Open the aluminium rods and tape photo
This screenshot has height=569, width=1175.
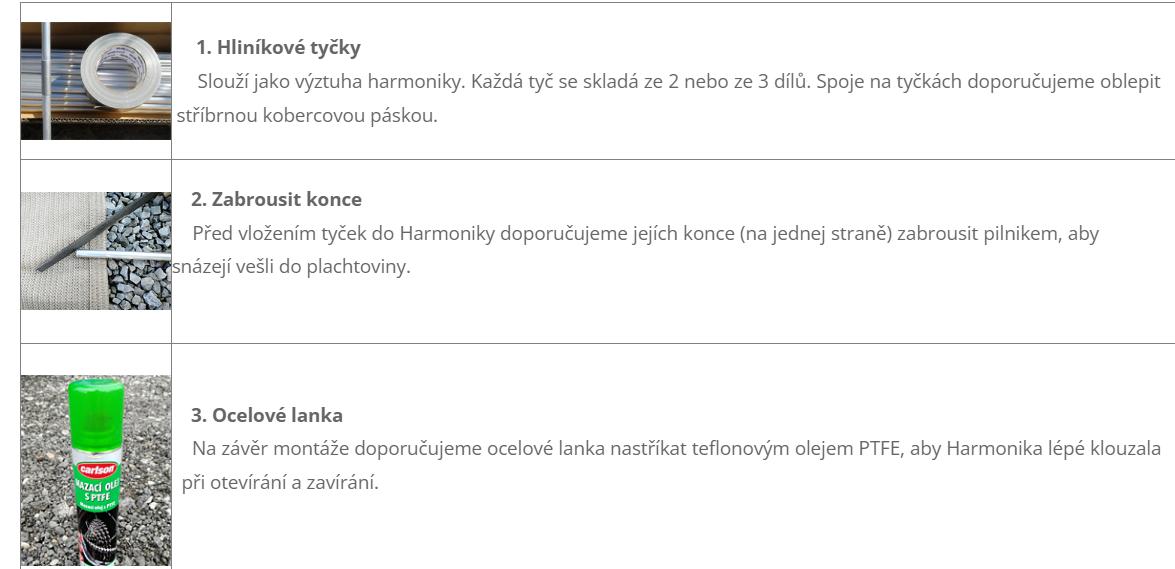pyautogui.click(x=96, y=81)
